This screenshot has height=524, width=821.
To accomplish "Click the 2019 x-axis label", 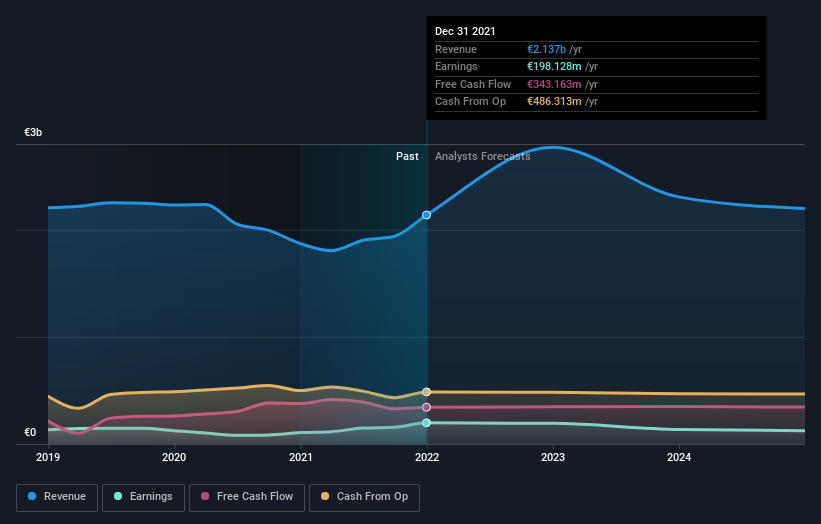I will pyautogui.click(x=48, y=458).
